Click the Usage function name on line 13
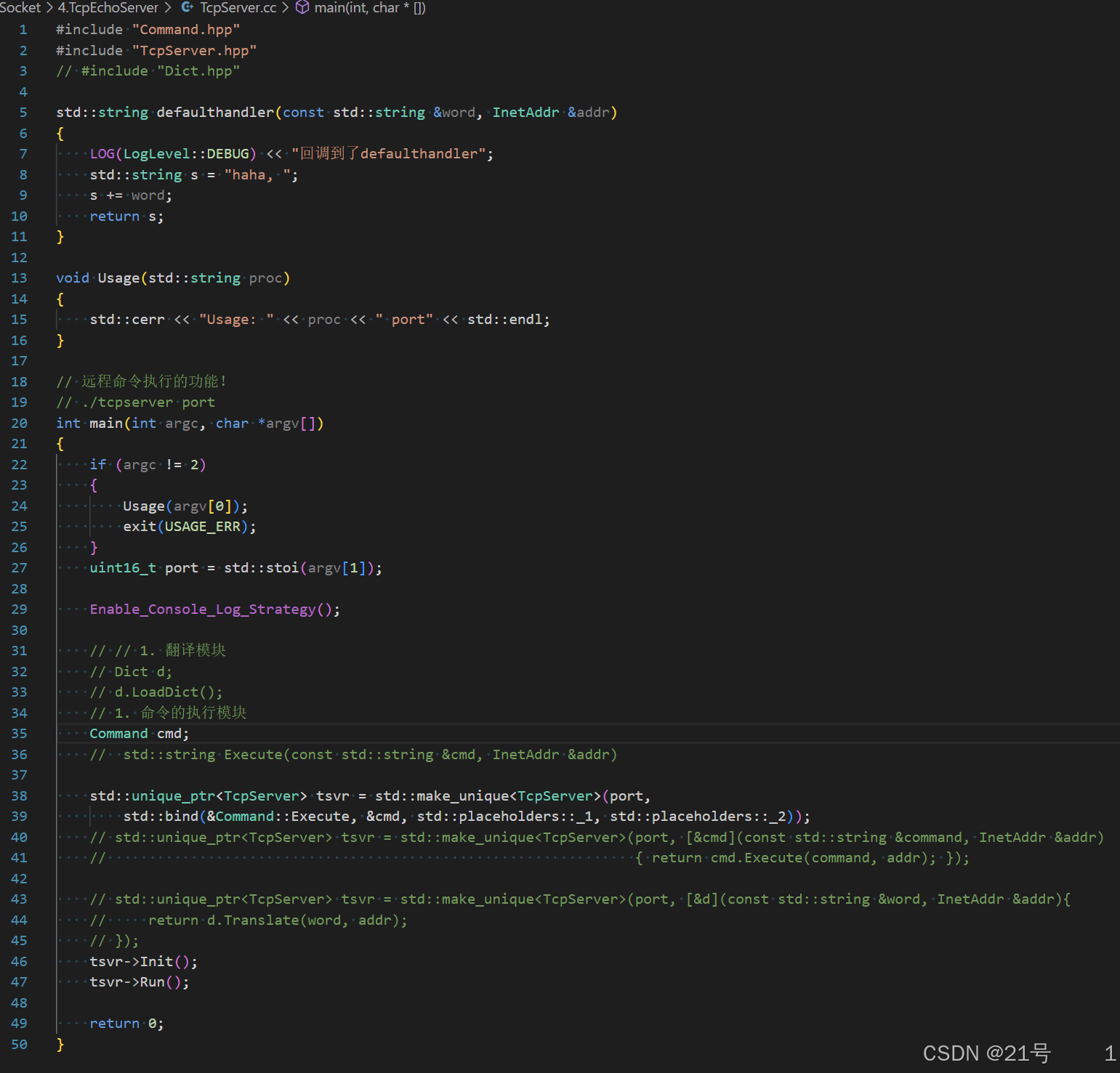 point(118,278)
